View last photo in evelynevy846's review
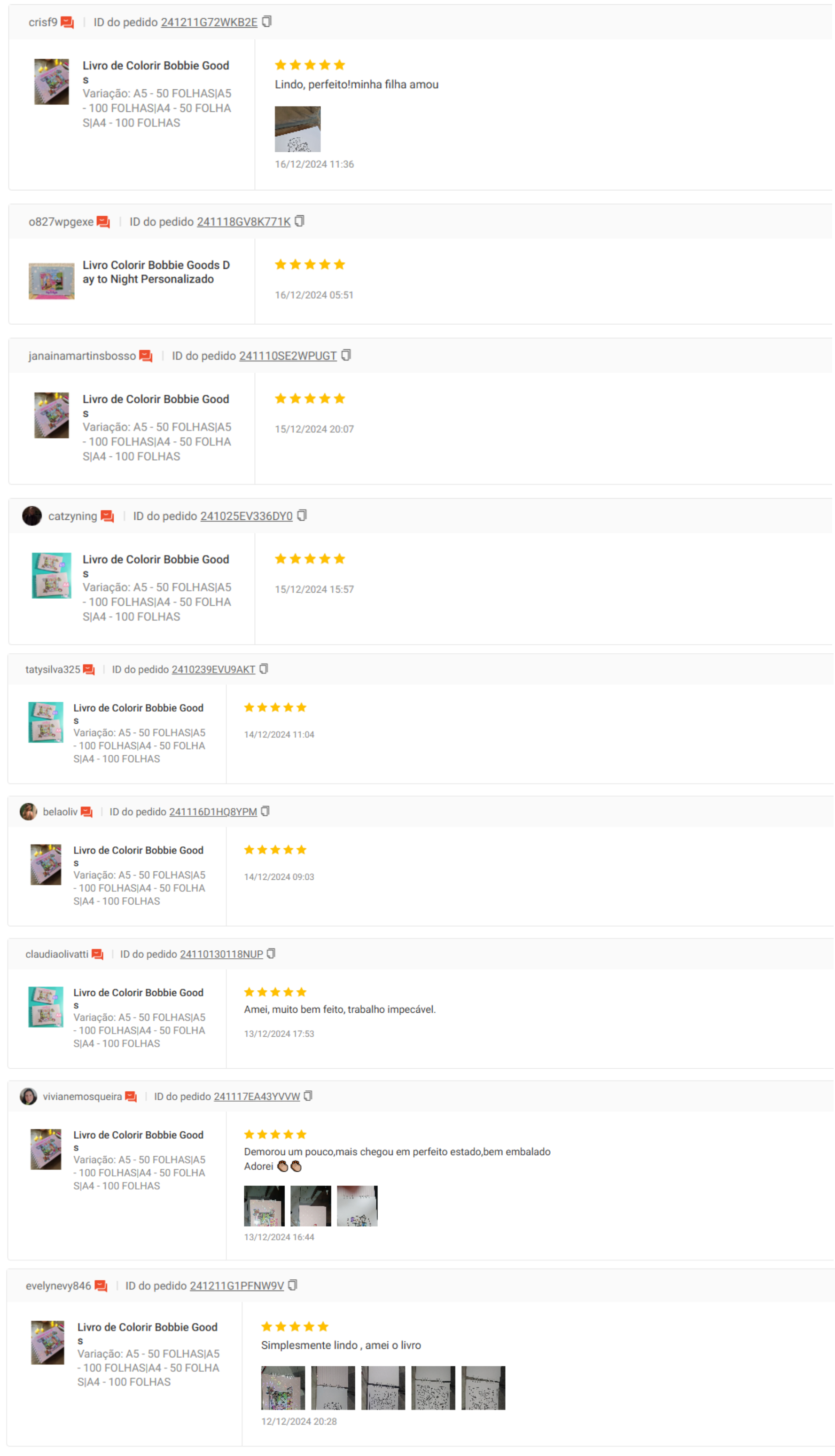 [484, 1387]
